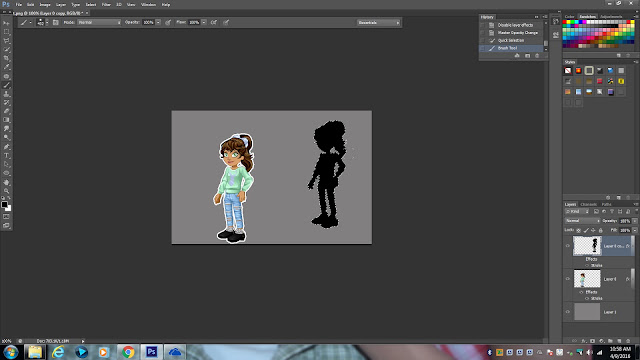Viewport: 640px width, 360px height.
Task: Select the Master Opacity Change history state
Action: pos(511,33)
